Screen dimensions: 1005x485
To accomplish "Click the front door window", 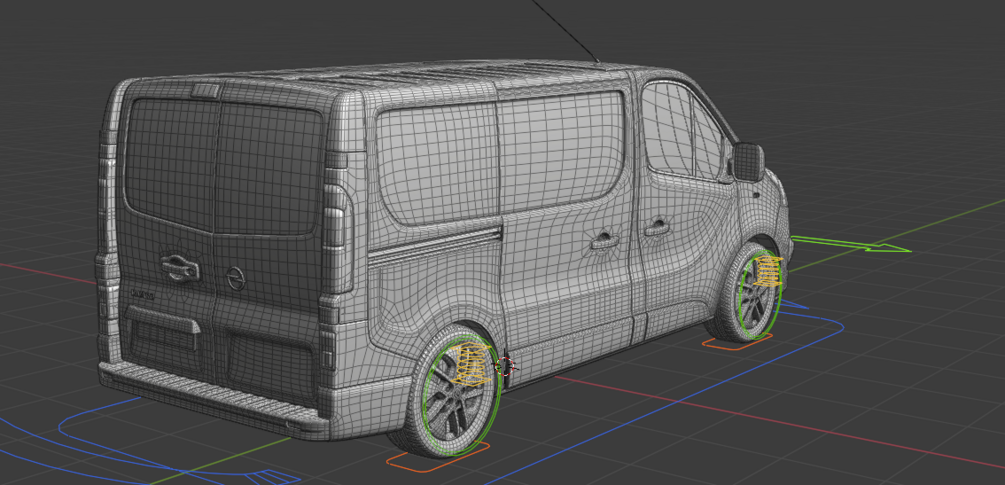I will [682, 131].
